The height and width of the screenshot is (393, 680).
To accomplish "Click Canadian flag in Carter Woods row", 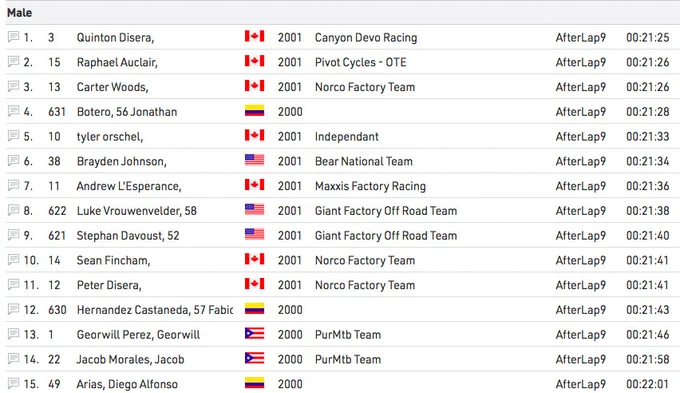I will (x=254, y=85).
